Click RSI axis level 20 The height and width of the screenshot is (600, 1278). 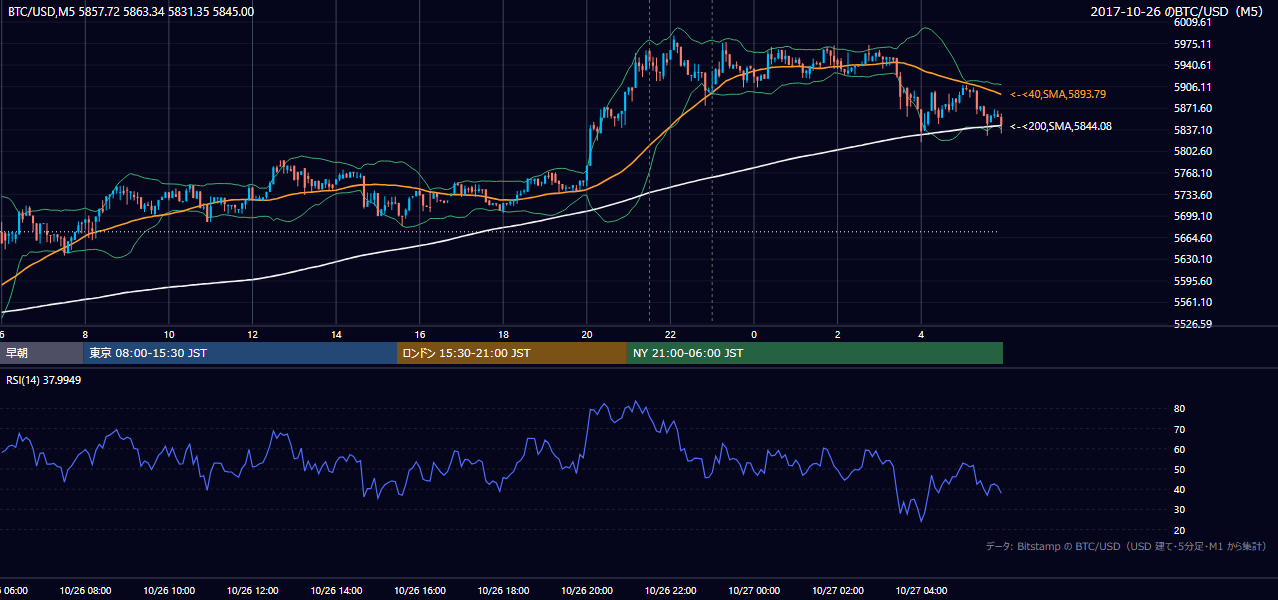[1179, 530]
